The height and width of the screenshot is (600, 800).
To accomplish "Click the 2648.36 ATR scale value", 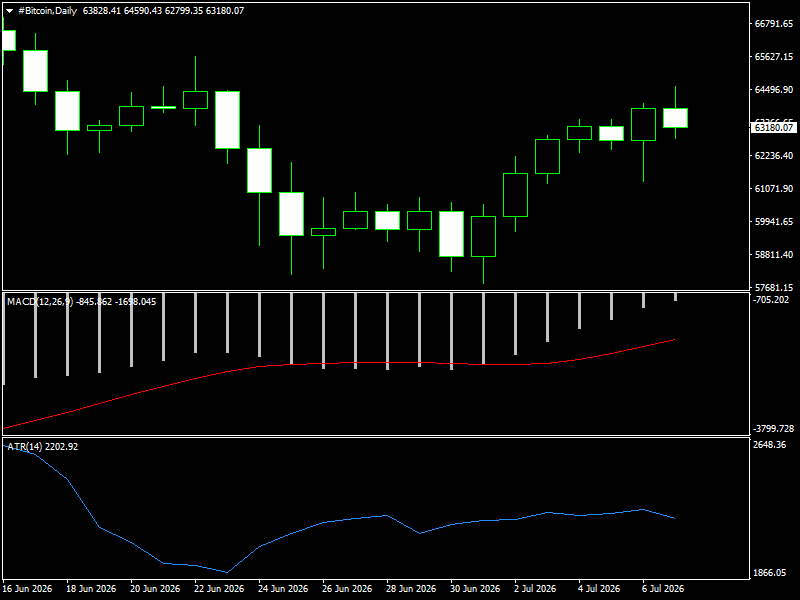I will [770, 445].
